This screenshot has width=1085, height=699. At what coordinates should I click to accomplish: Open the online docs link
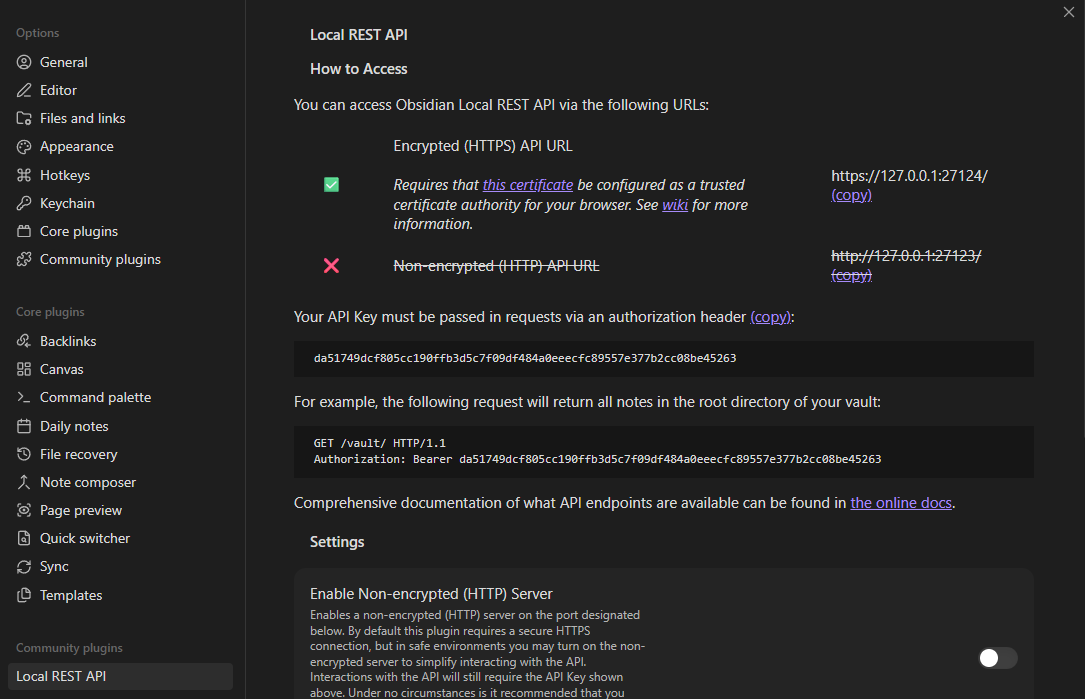pos(901,503)
